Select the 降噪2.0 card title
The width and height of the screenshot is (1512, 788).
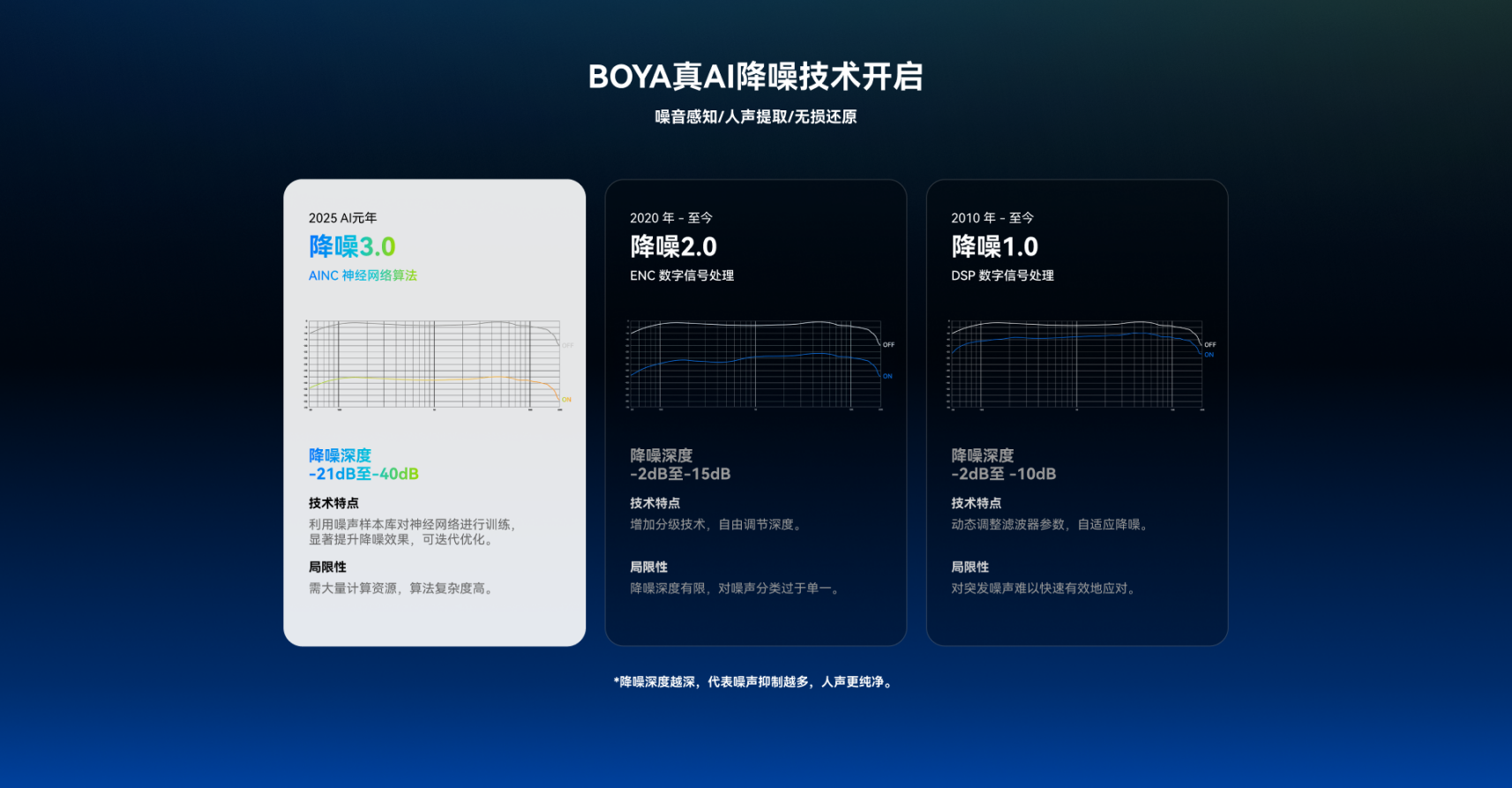coord(673,246)
